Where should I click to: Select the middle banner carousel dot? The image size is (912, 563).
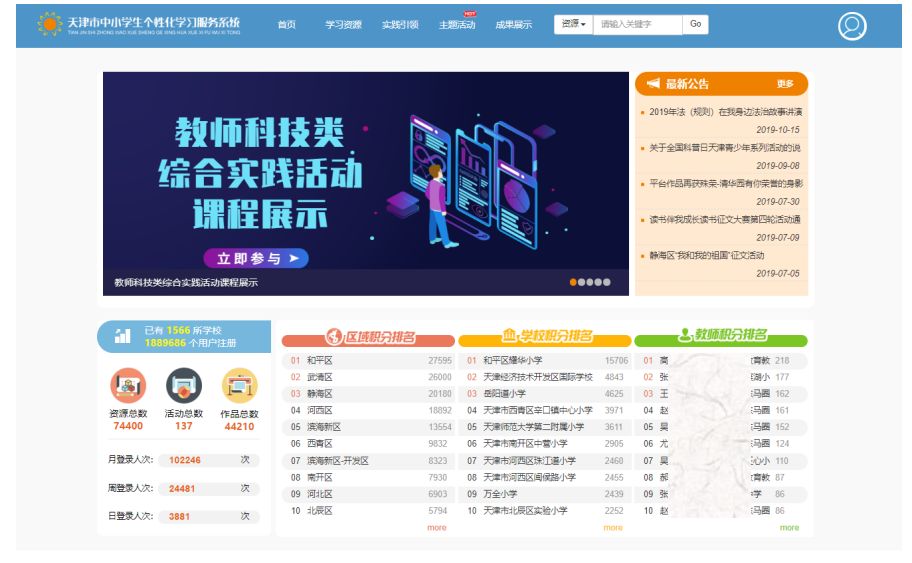[x=590, y=282]
